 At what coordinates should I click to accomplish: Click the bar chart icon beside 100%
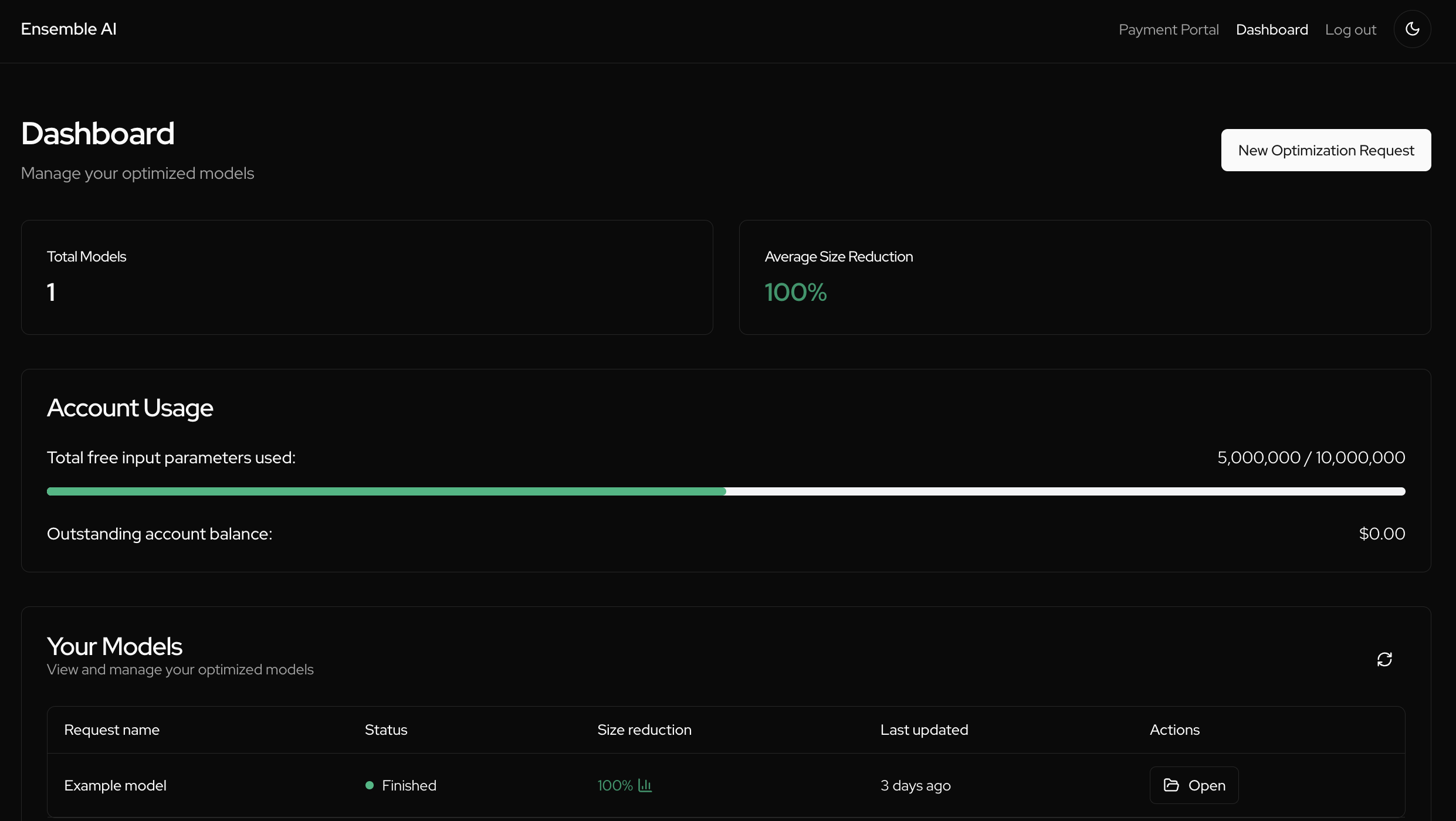(645, 785)
